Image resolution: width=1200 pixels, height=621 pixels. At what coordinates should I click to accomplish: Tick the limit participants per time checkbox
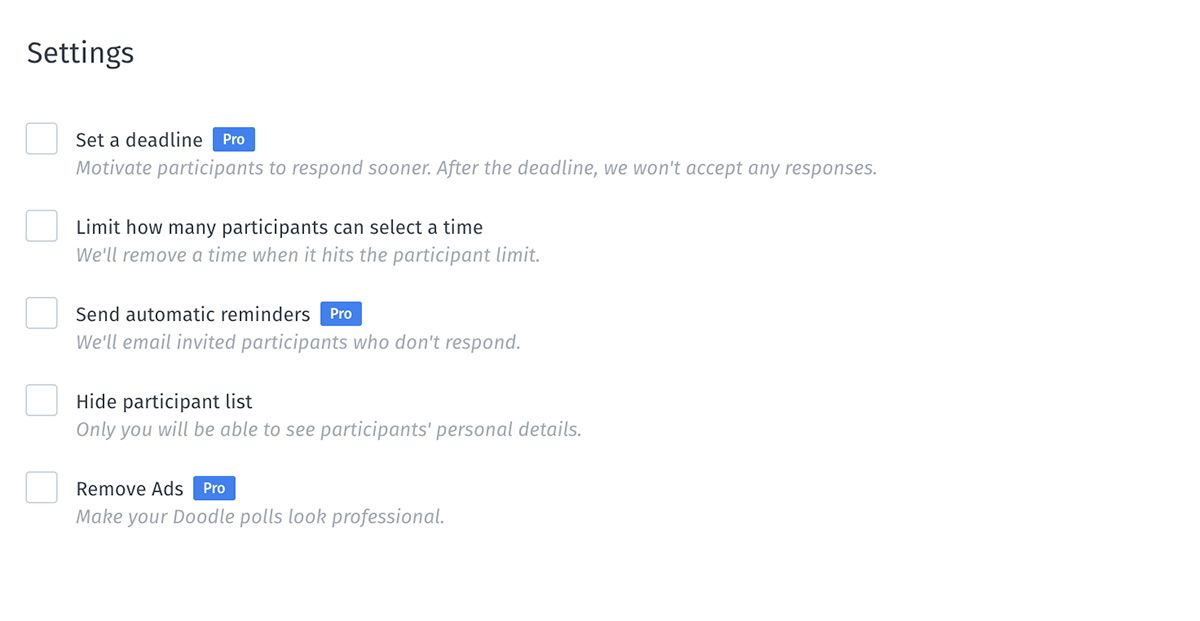42,226
